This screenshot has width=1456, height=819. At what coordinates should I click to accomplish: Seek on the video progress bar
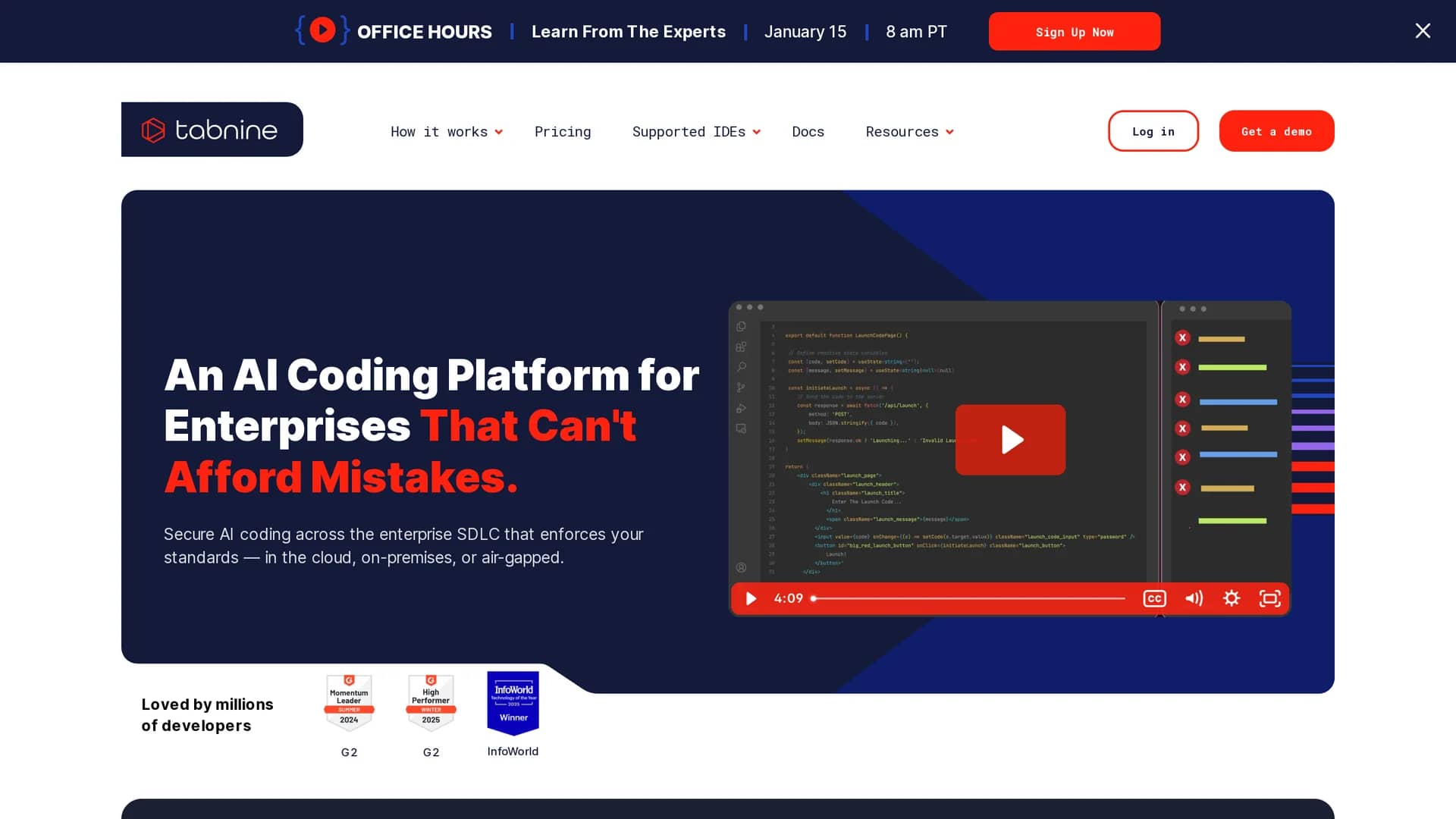[x=968, y=598]
